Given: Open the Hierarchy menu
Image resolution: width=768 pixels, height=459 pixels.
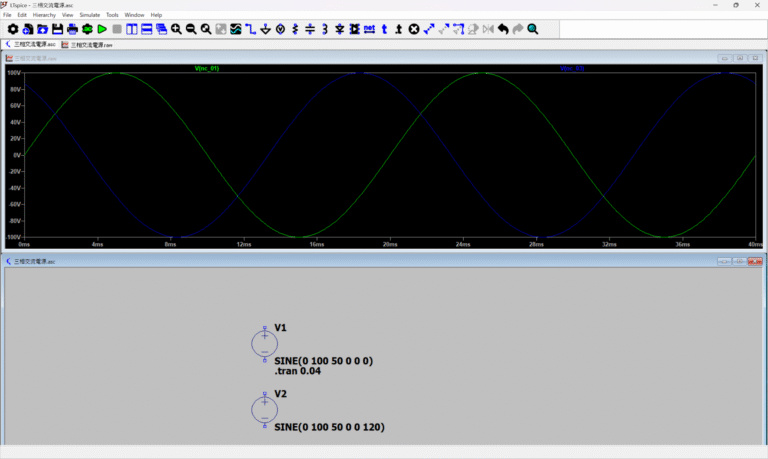Looking at the screenshot, I should click(44, 15).
